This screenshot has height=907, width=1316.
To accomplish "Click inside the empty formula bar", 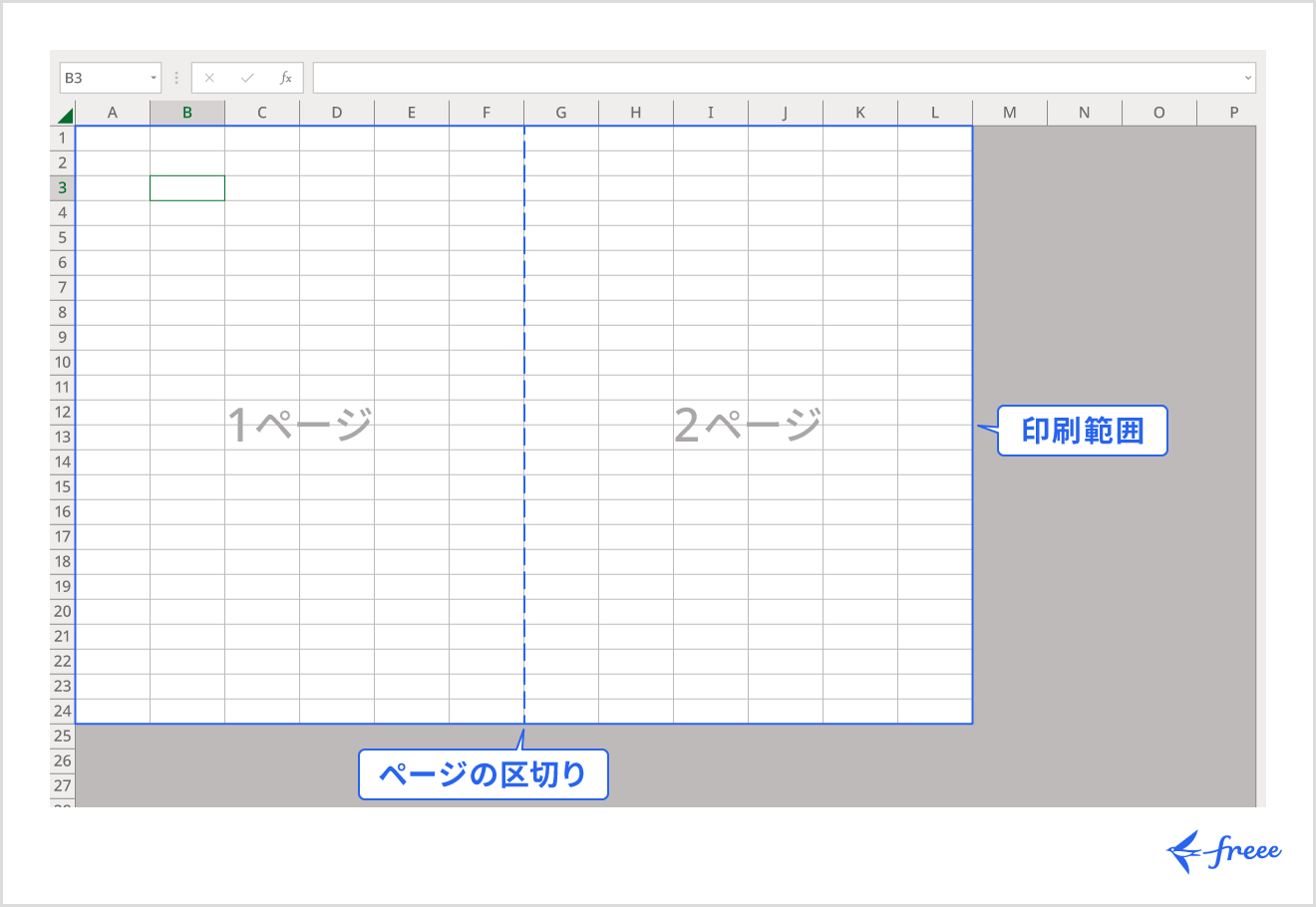I will 698,77.
